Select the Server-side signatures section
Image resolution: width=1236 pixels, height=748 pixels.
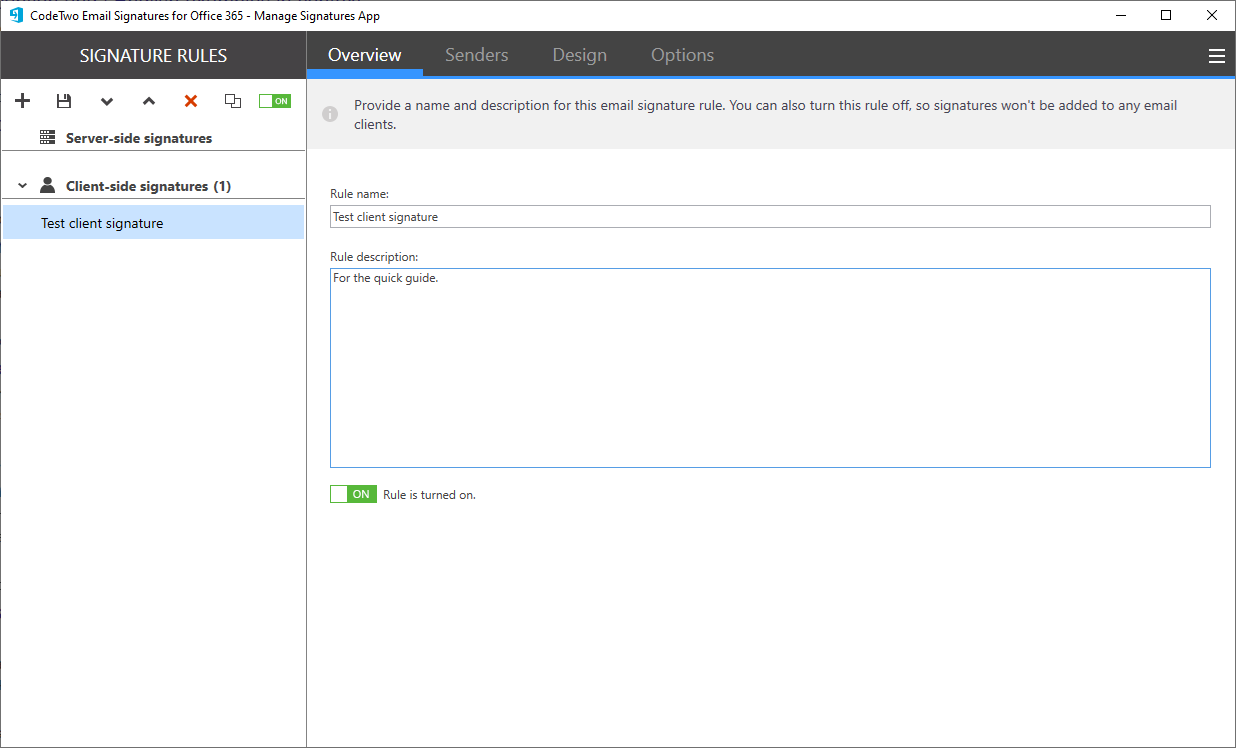(x=153, y=138)
